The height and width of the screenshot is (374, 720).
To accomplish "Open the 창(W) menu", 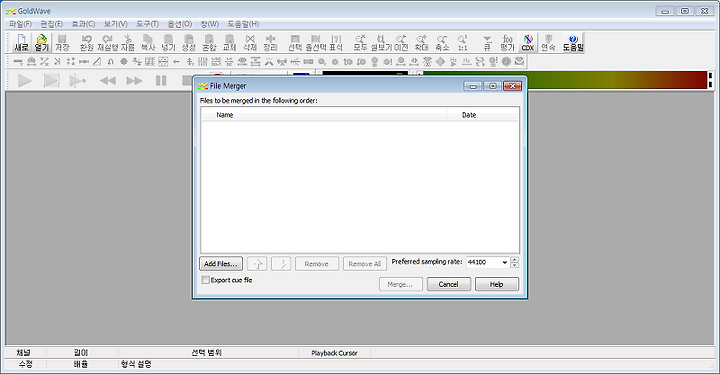I will coord(209,24).
